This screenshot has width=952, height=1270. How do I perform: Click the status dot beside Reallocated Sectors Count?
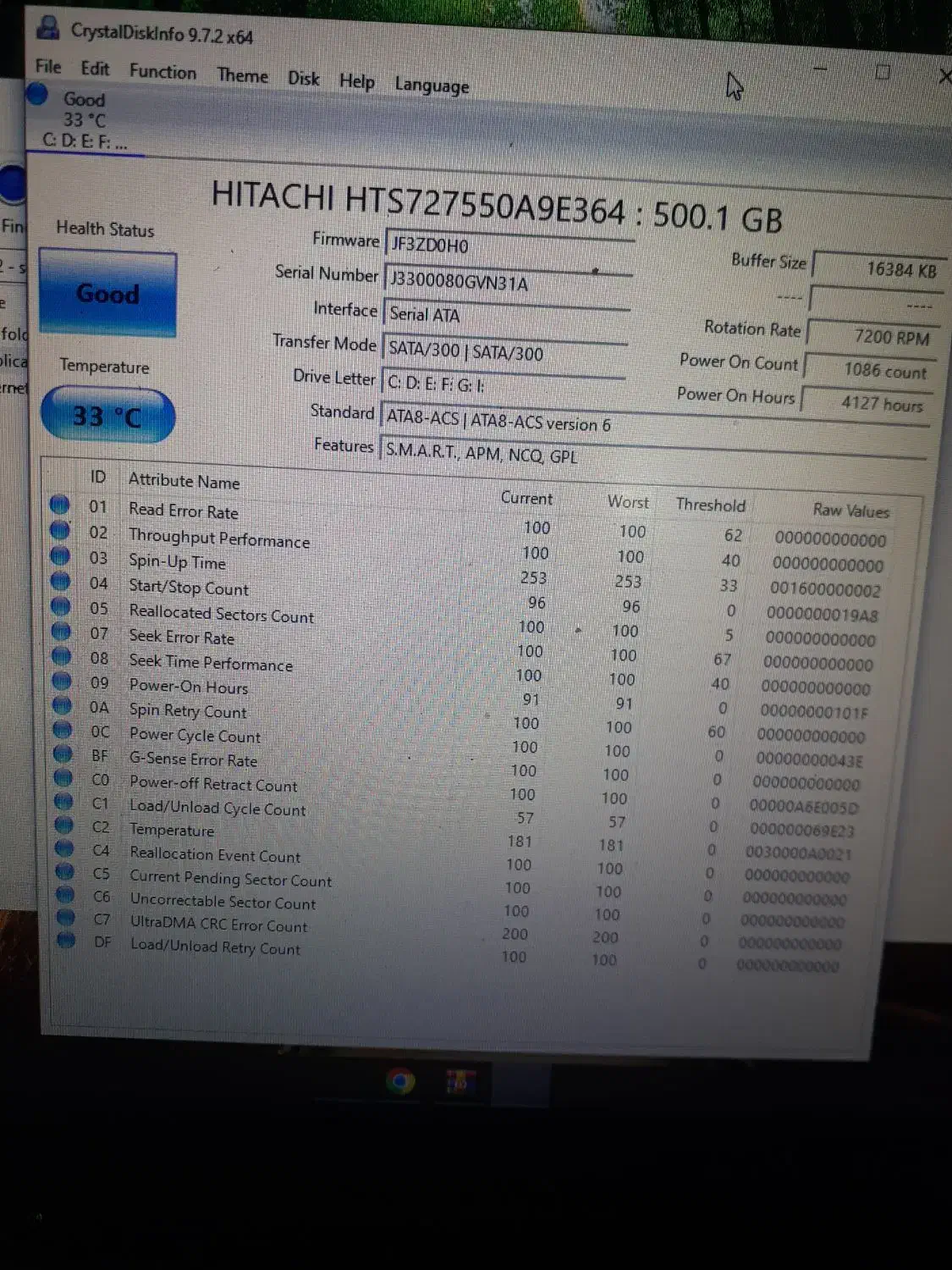coord(60,606)
